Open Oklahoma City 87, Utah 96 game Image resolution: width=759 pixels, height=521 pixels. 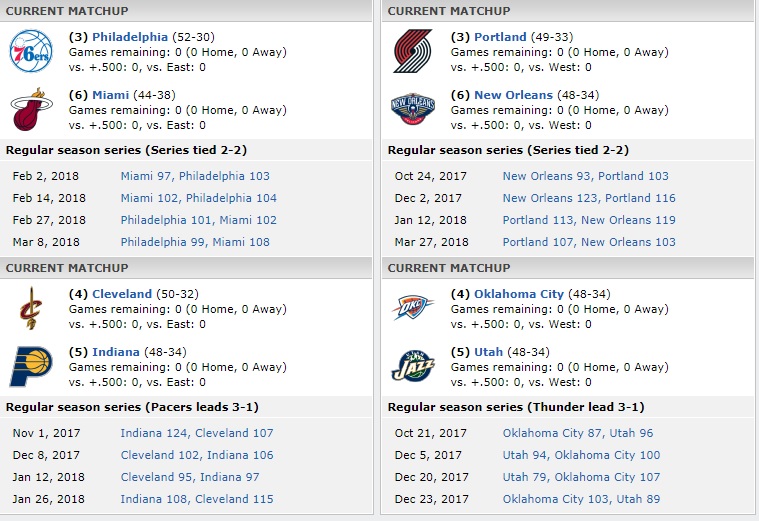(578, 433)
